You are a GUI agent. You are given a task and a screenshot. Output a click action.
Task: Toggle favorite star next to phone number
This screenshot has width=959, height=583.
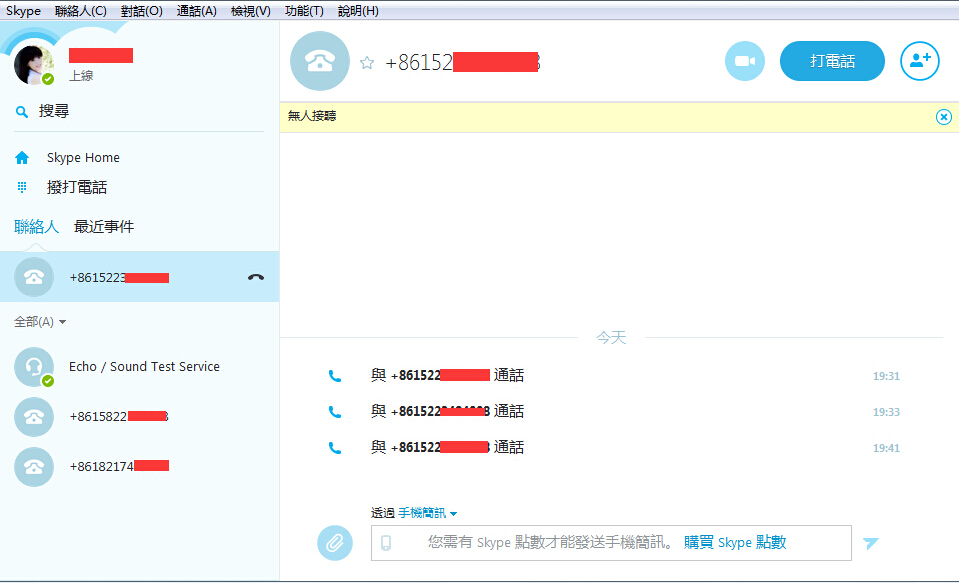coord(367,63)
